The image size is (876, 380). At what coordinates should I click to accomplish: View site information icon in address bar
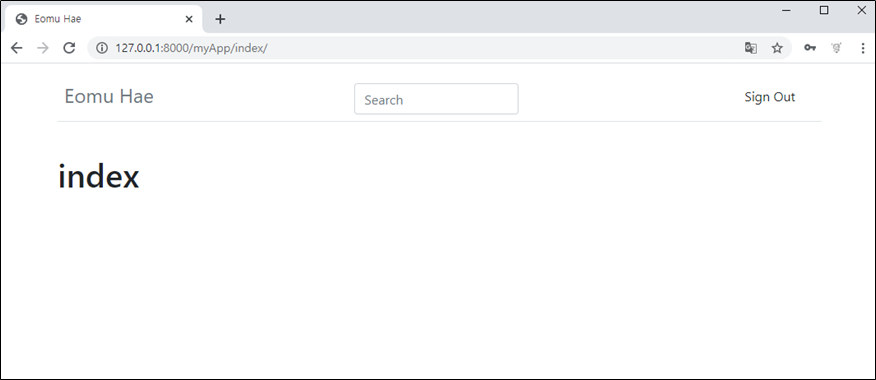point(102,48)
